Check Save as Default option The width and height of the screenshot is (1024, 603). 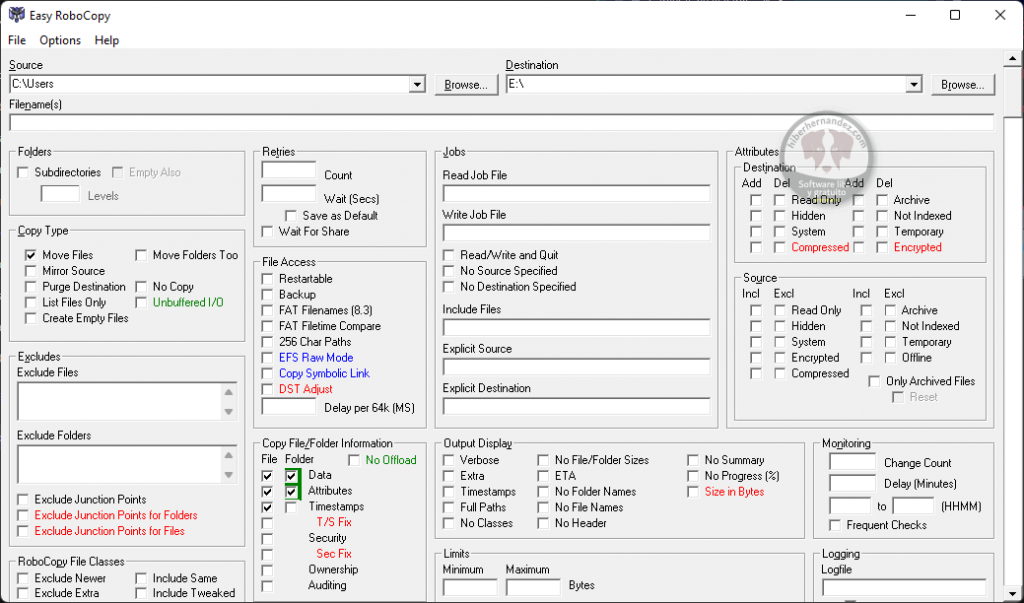point(291,216)
